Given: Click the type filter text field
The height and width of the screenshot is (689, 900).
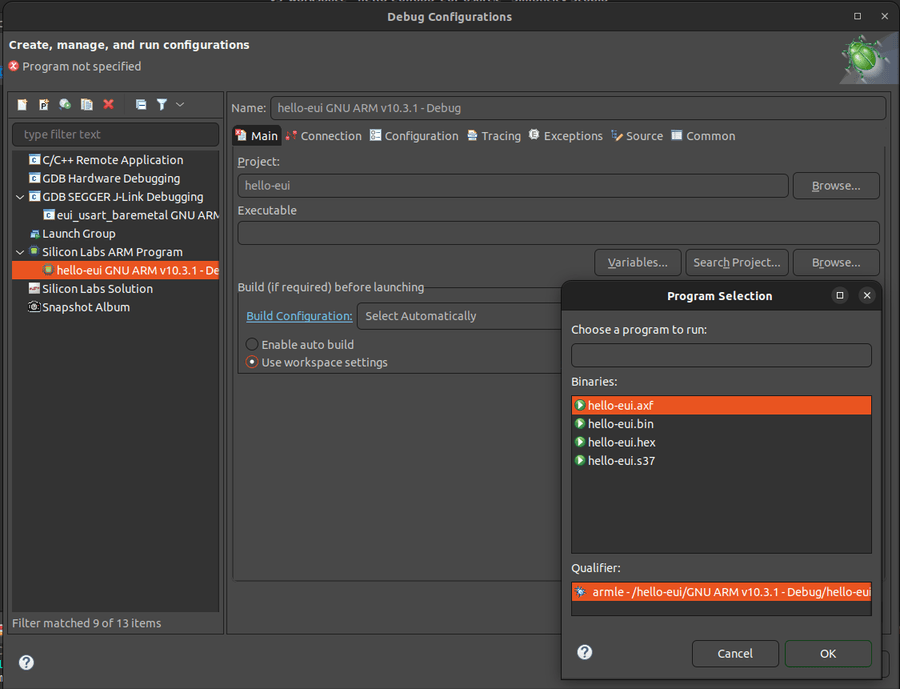Looking at the screenshot, I should pyautogui.click(x=115, y=134).
